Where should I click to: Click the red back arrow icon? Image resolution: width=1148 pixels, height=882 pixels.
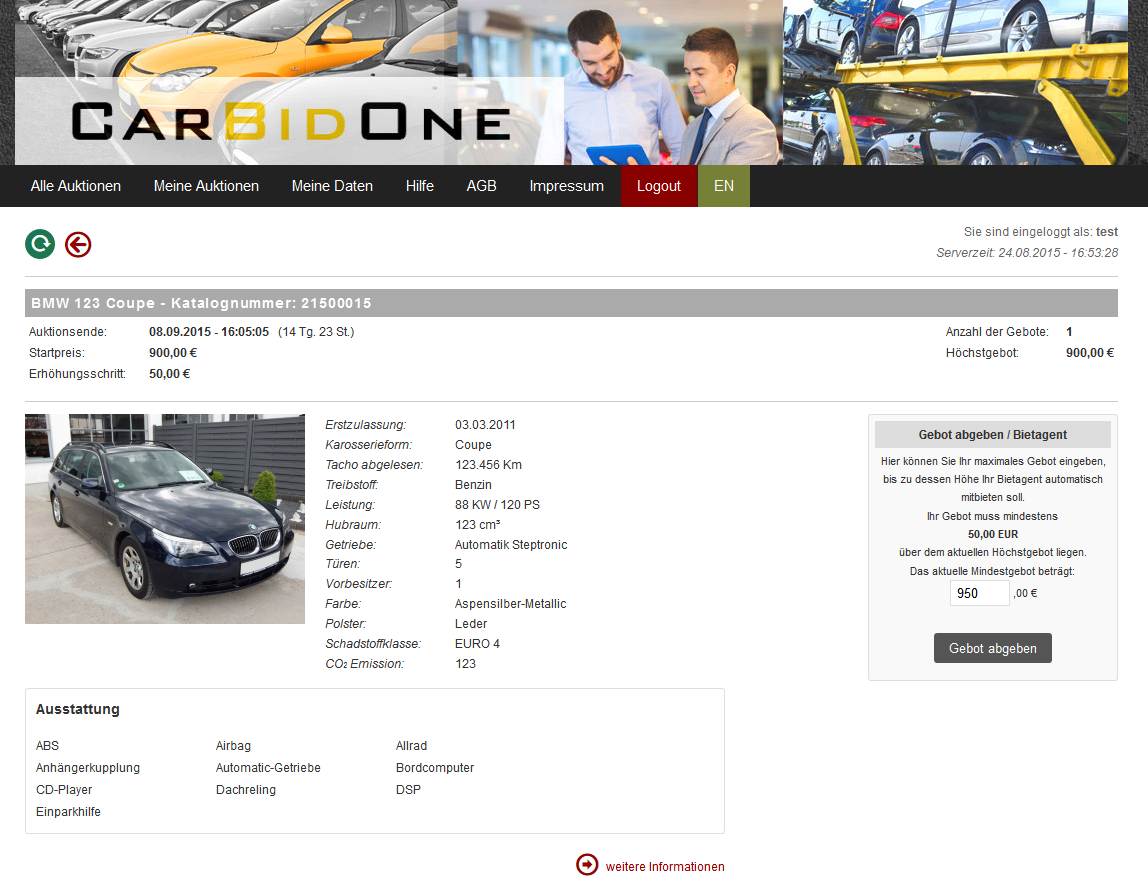[78, 244]
